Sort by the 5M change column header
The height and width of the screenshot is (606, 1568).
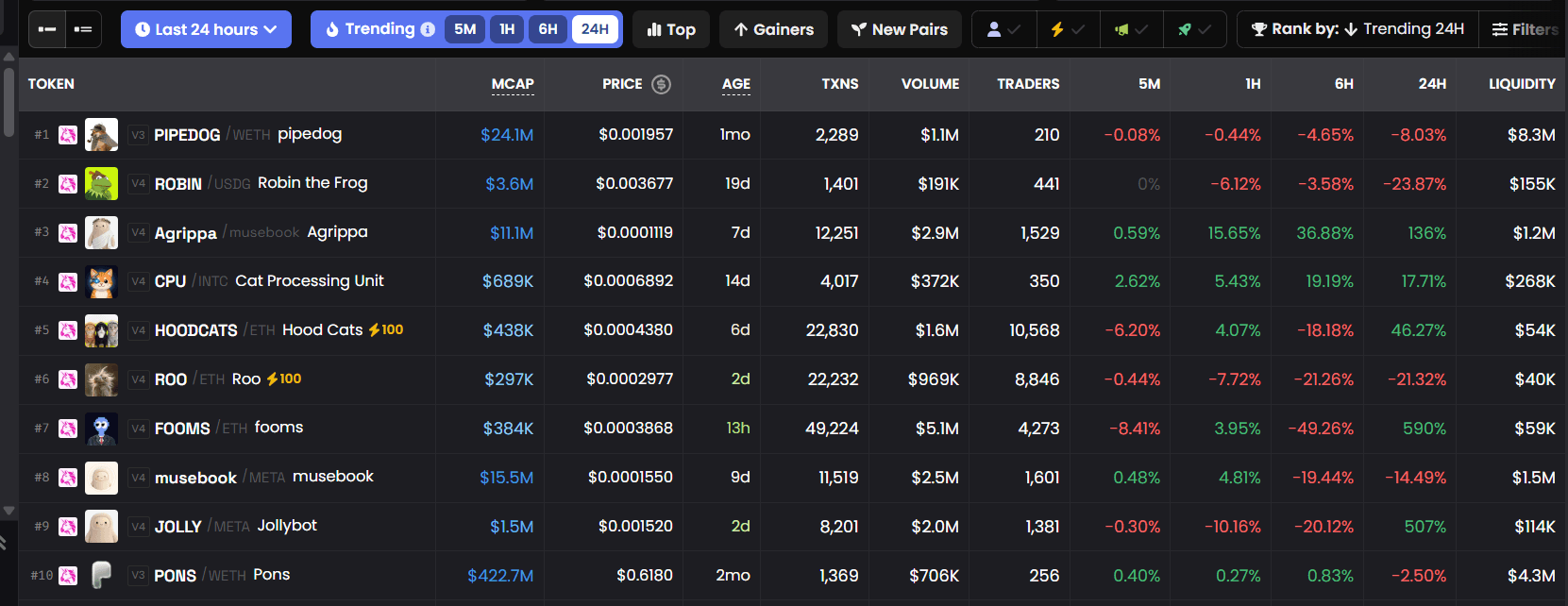[1149, 84]
